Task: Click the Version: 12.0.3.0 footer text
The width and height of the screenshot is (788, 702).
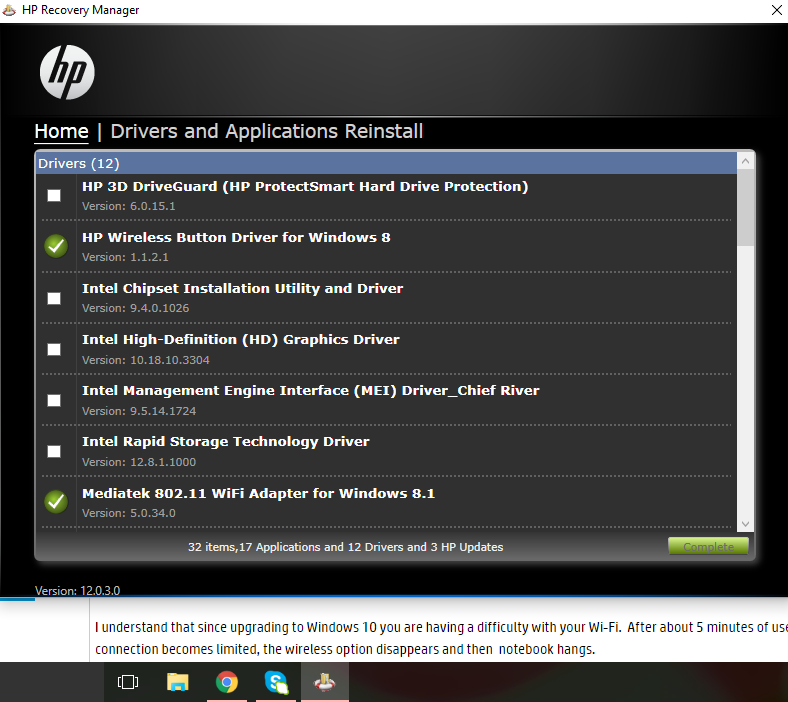Action: click(x=77, y=590)
